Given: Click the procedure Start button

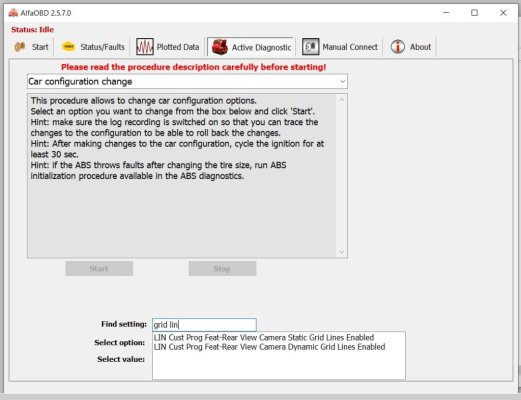Looking at the screenshot, I should [x=99, y=269].
